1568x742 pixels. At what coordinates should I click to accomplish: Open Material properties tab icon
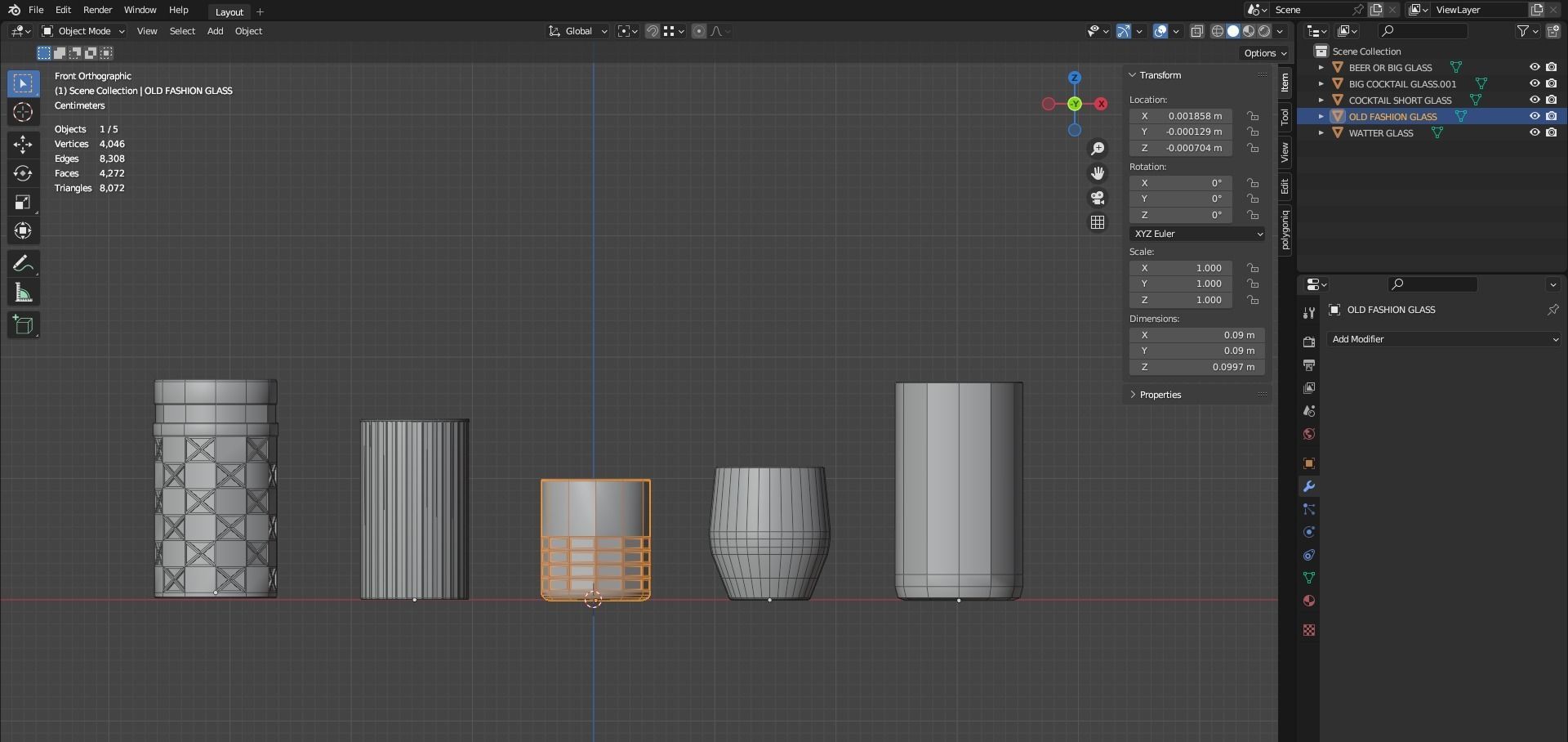click(1309, 601)
